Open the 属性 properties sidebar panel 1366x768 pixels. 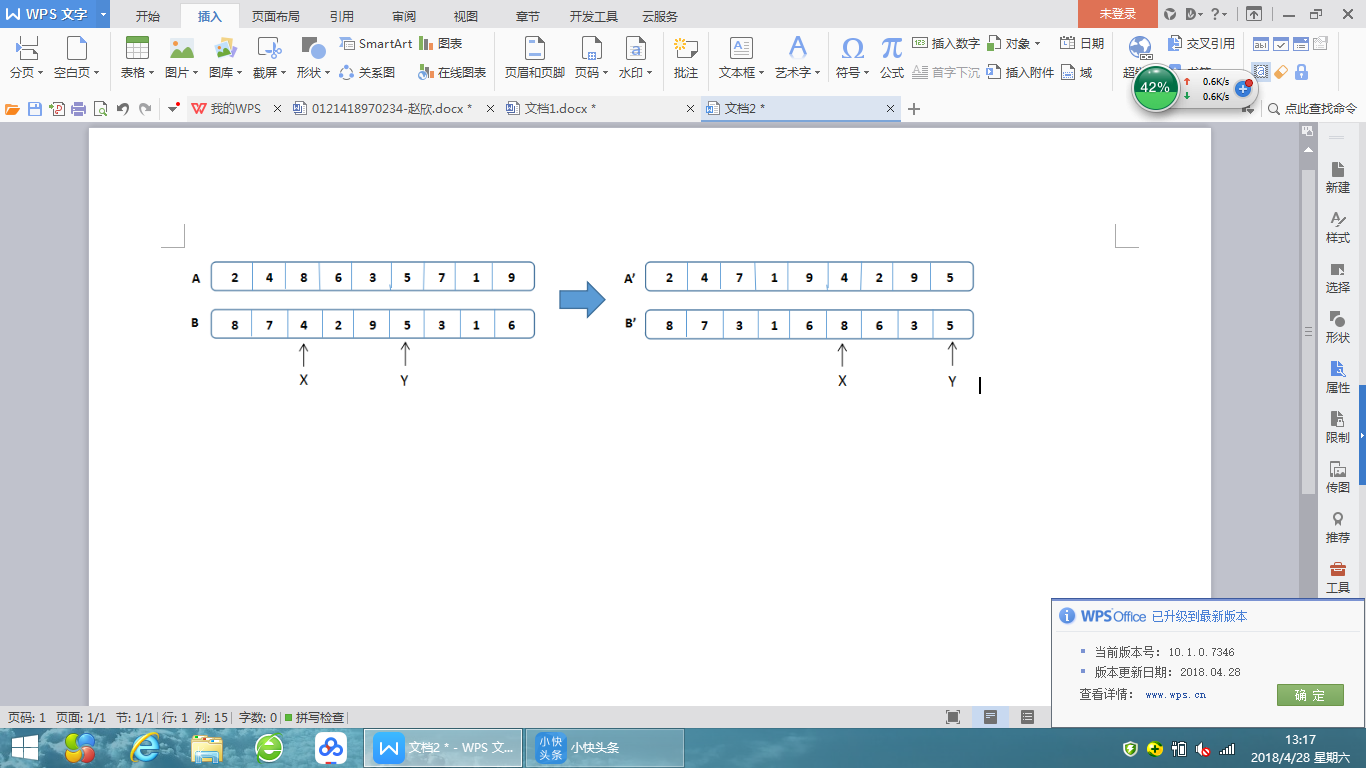pos(1337,377)
